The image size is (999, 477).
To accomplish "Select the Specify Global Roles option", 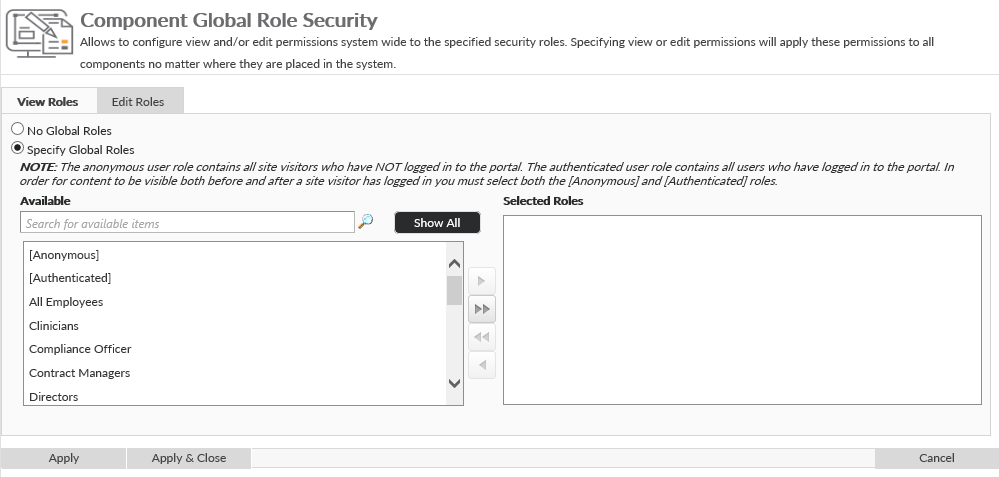I will [x=17, y=149].
